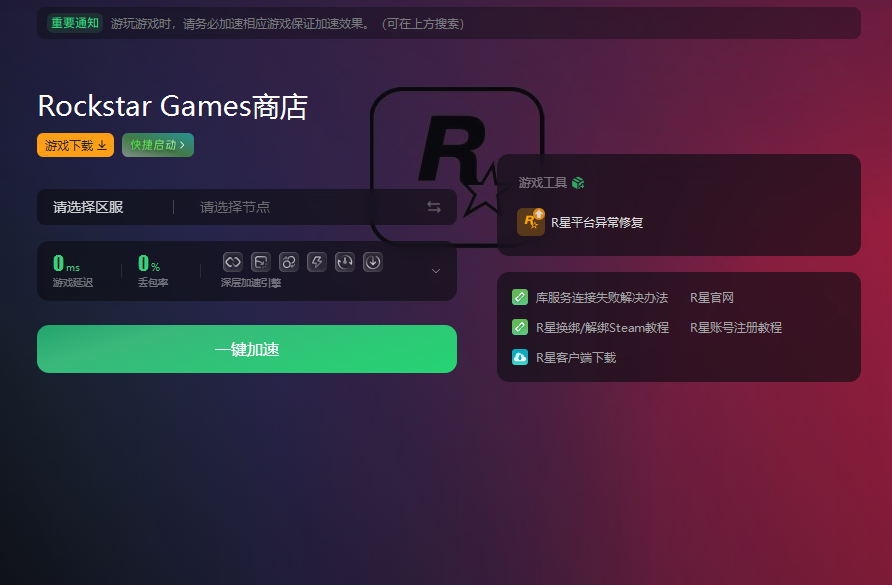Click the 游戏下载 download button

pos(75,145)
